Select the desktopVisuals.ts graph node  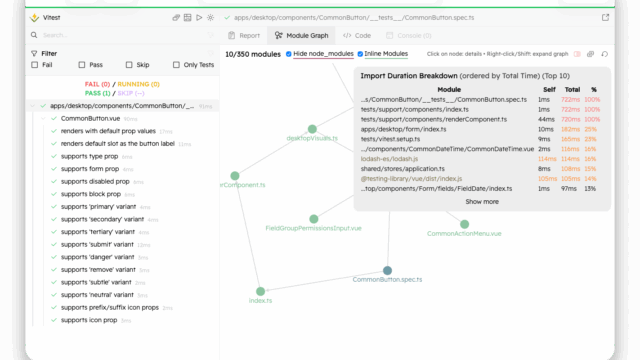312,129
